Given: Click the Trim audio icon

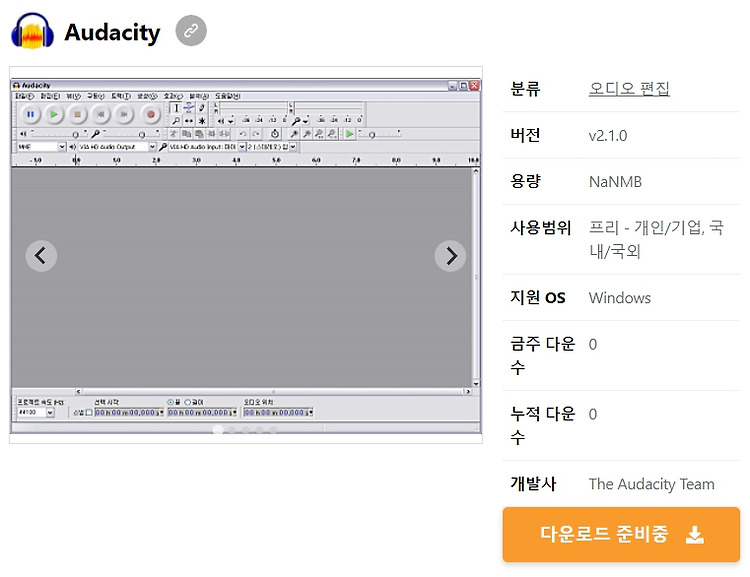Looking at the screenshot, I should pos(211,134).
